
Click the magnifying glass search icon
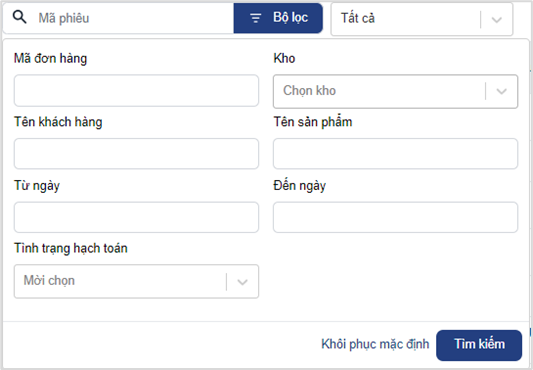(20, 17)
